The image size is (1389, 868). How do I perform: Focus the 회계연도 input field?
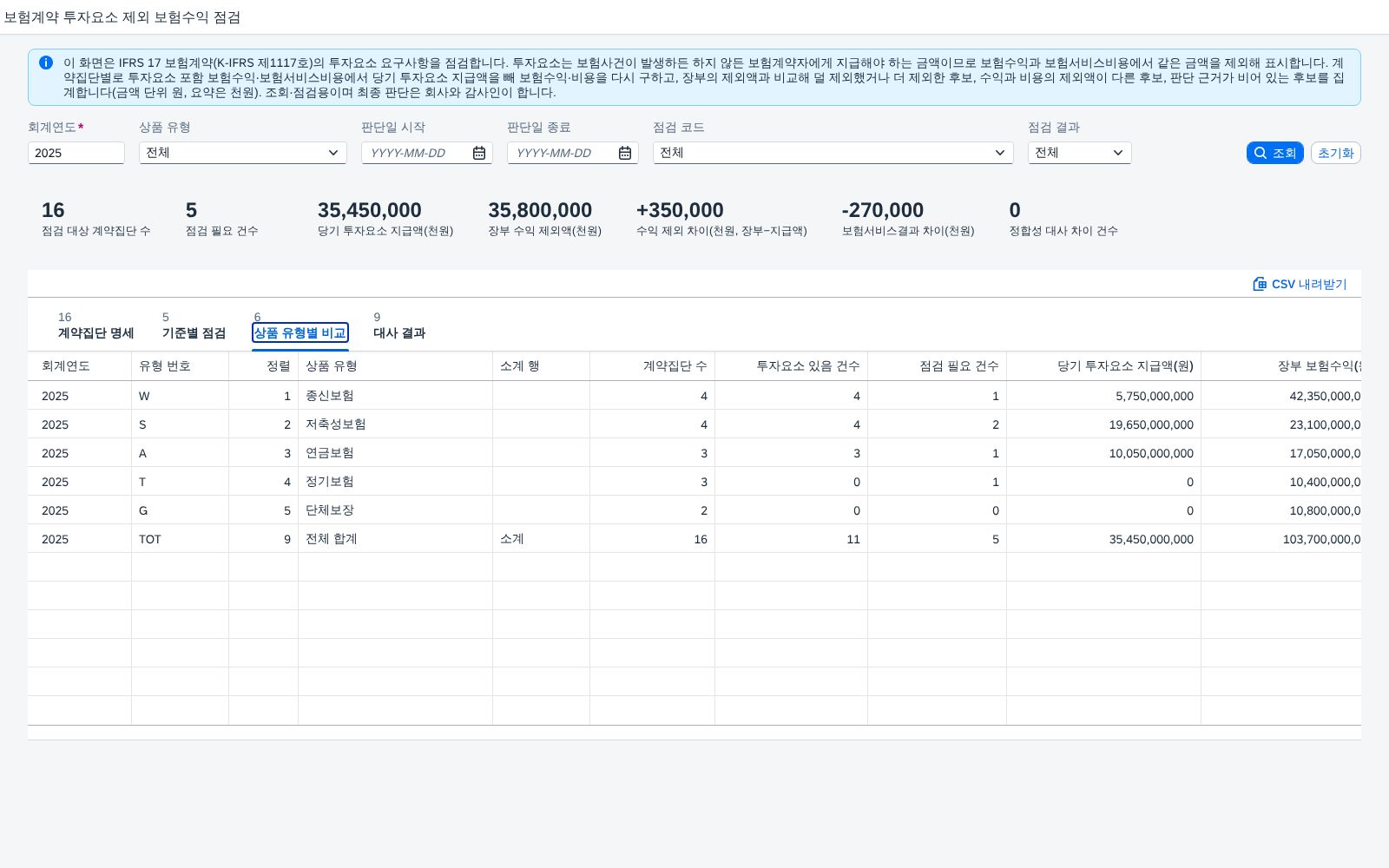tap(76, 153)
